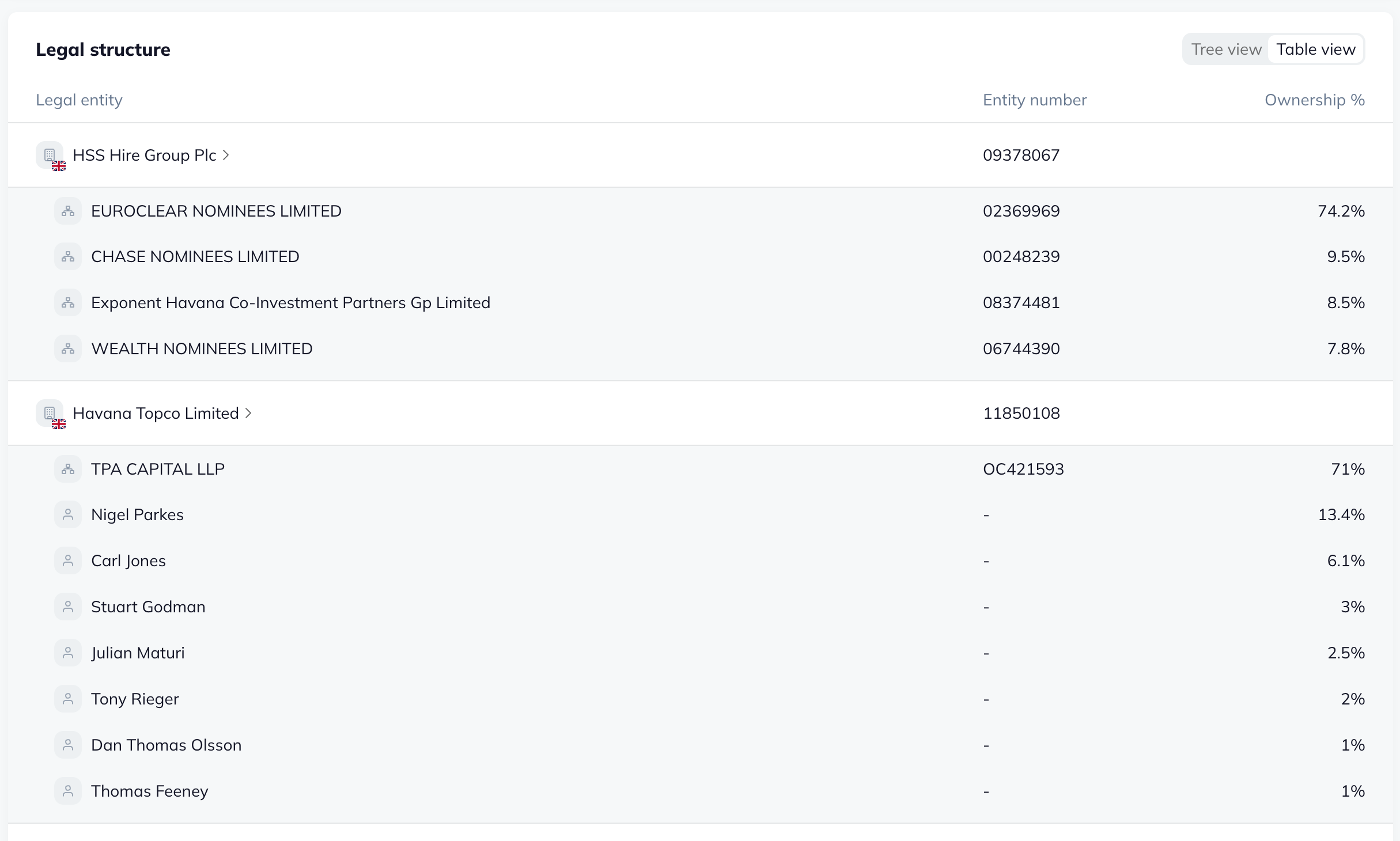Click org icon beside EUROCLEAR NOMINEES LIMITED
The height and width of the screenshot is (841, 1400).
coord(68,211)
